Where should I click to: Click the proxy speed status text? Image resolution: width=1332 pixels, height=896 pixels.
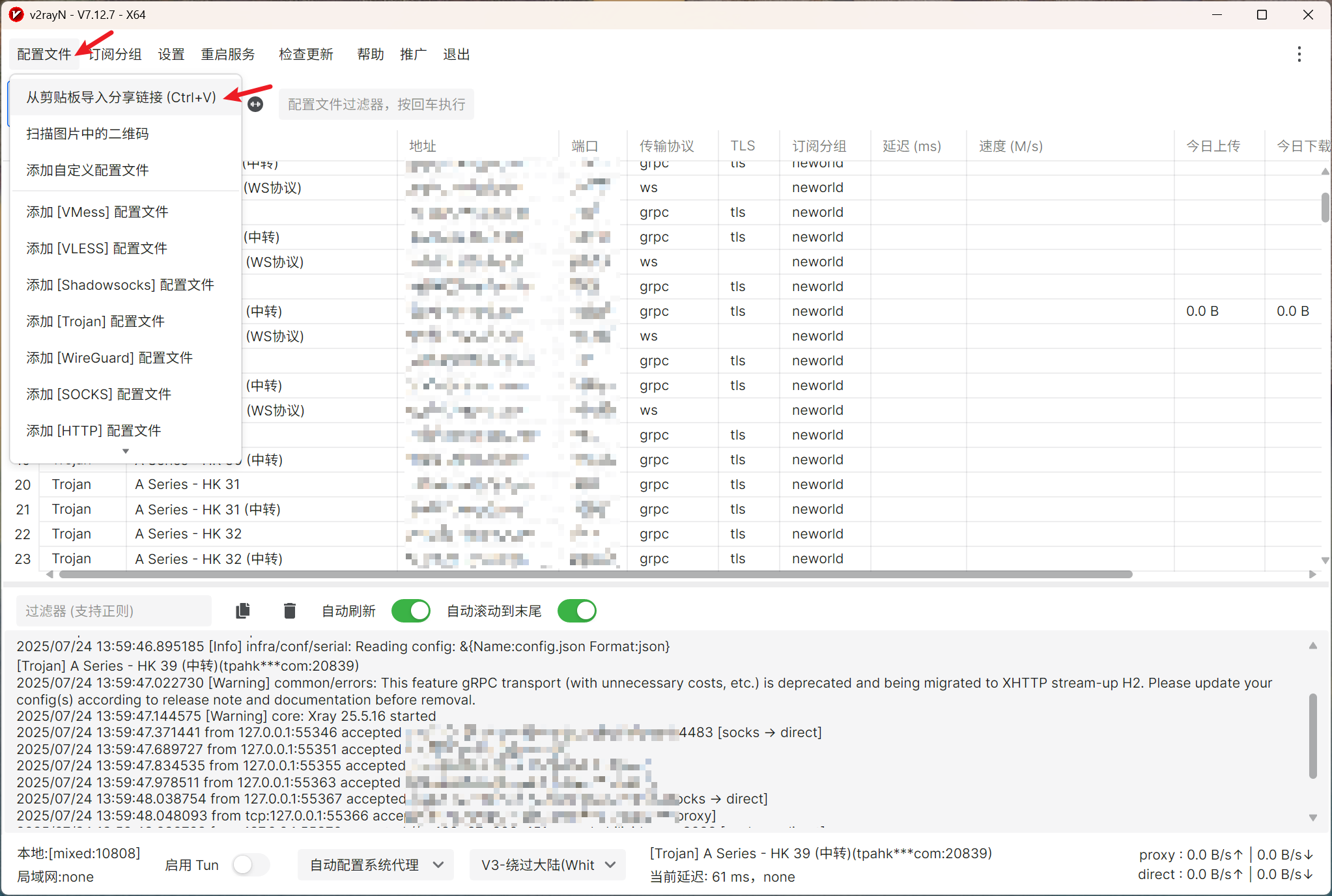point(1226,854)
